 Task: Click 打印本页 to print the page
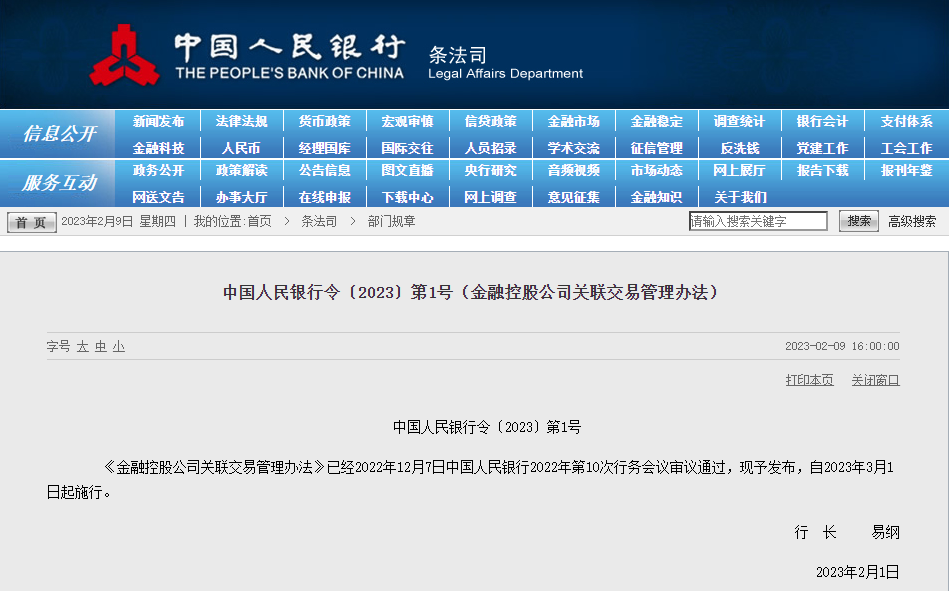[809, 380]
